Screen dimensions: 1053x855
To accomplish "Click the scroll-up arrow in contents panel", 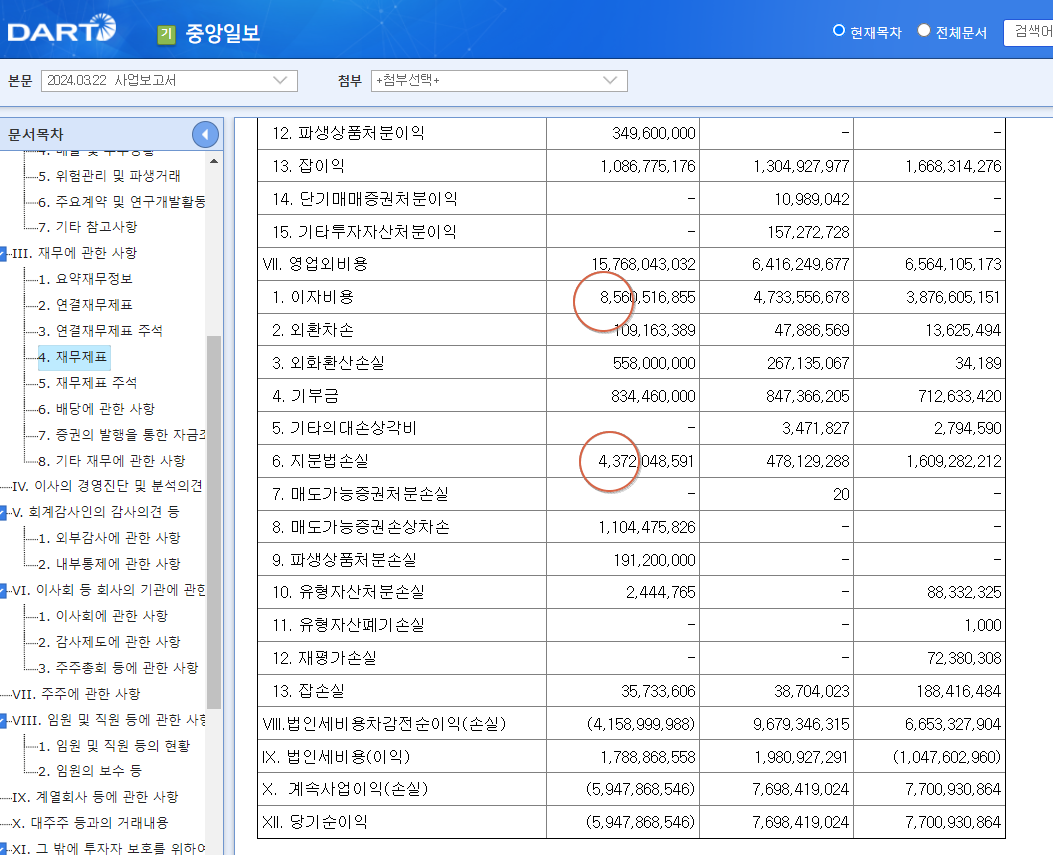I will pos(214,161).
